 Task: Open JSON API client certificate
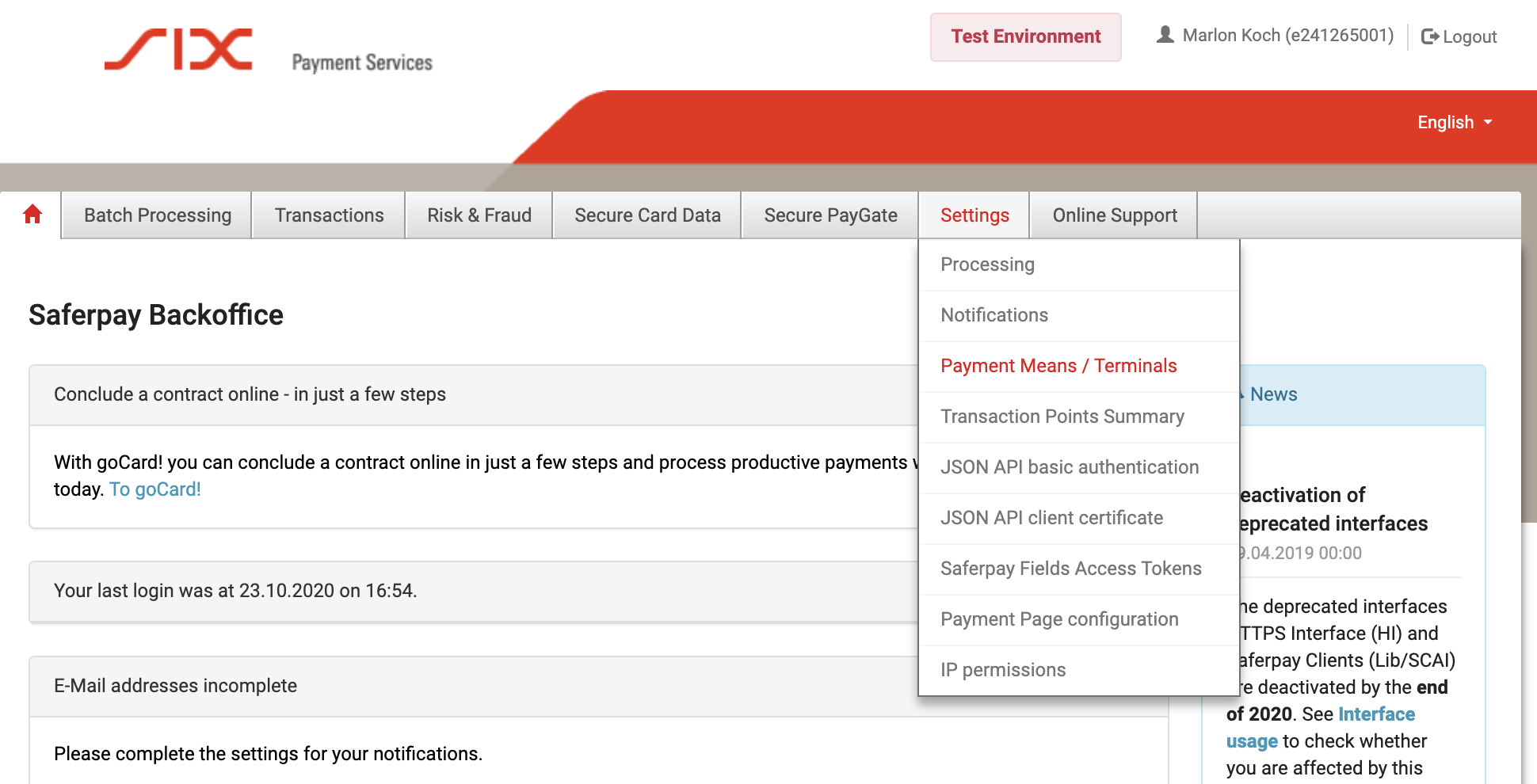point(1079,518)
